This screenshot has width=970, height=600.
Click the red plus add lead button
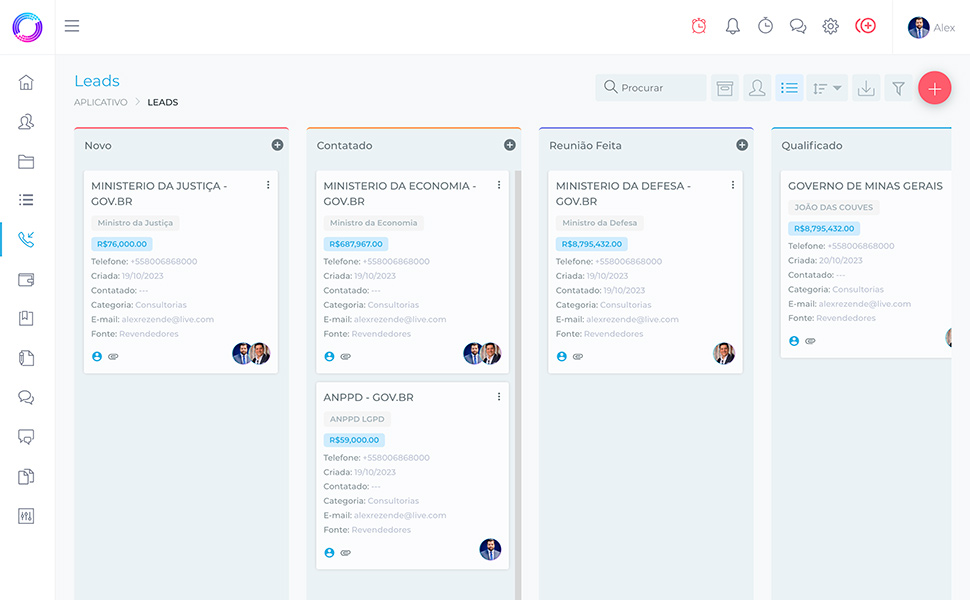tap(935, 88)
